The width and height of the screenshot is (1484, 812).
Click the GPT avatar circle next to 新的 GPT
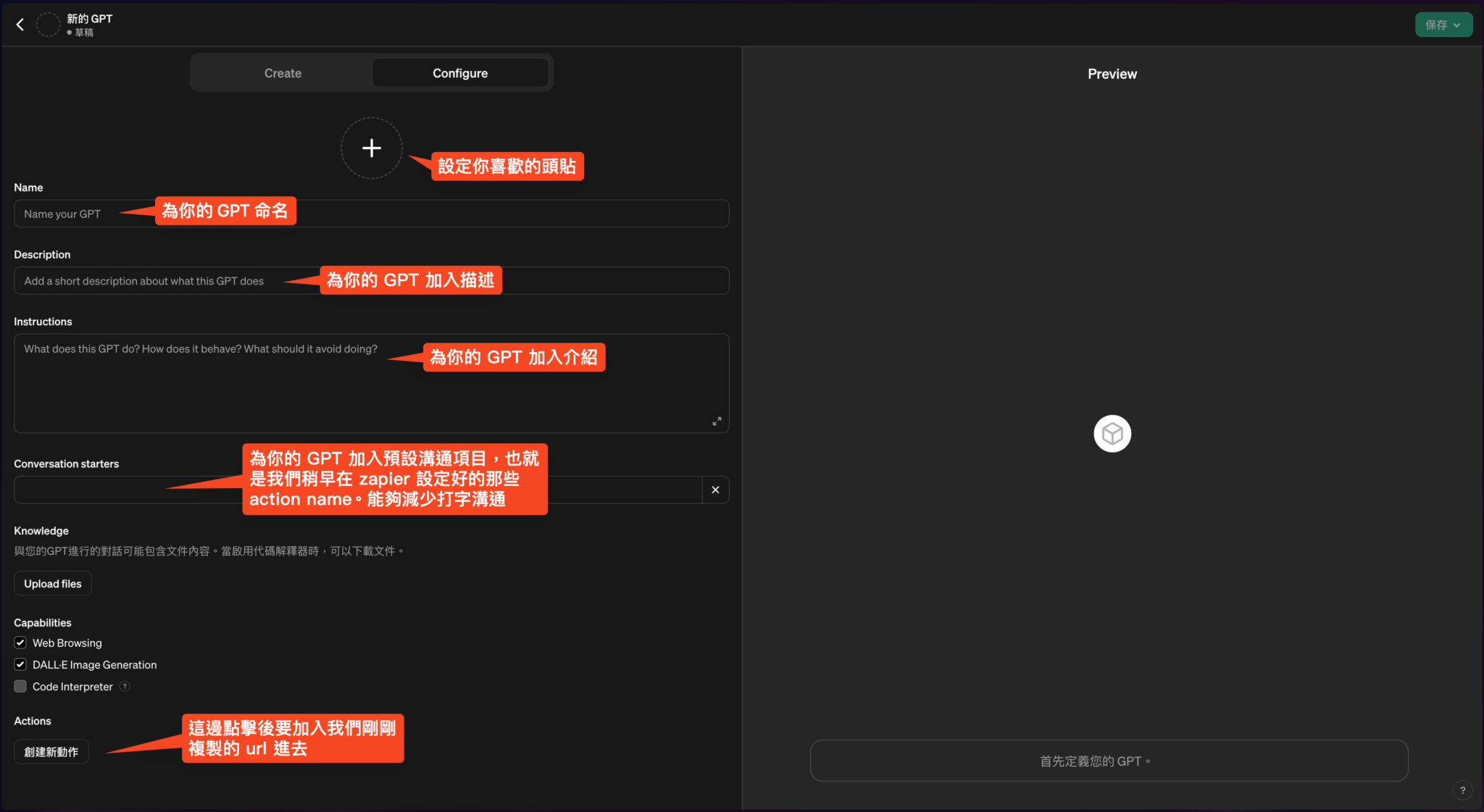[x=47, y=24]
